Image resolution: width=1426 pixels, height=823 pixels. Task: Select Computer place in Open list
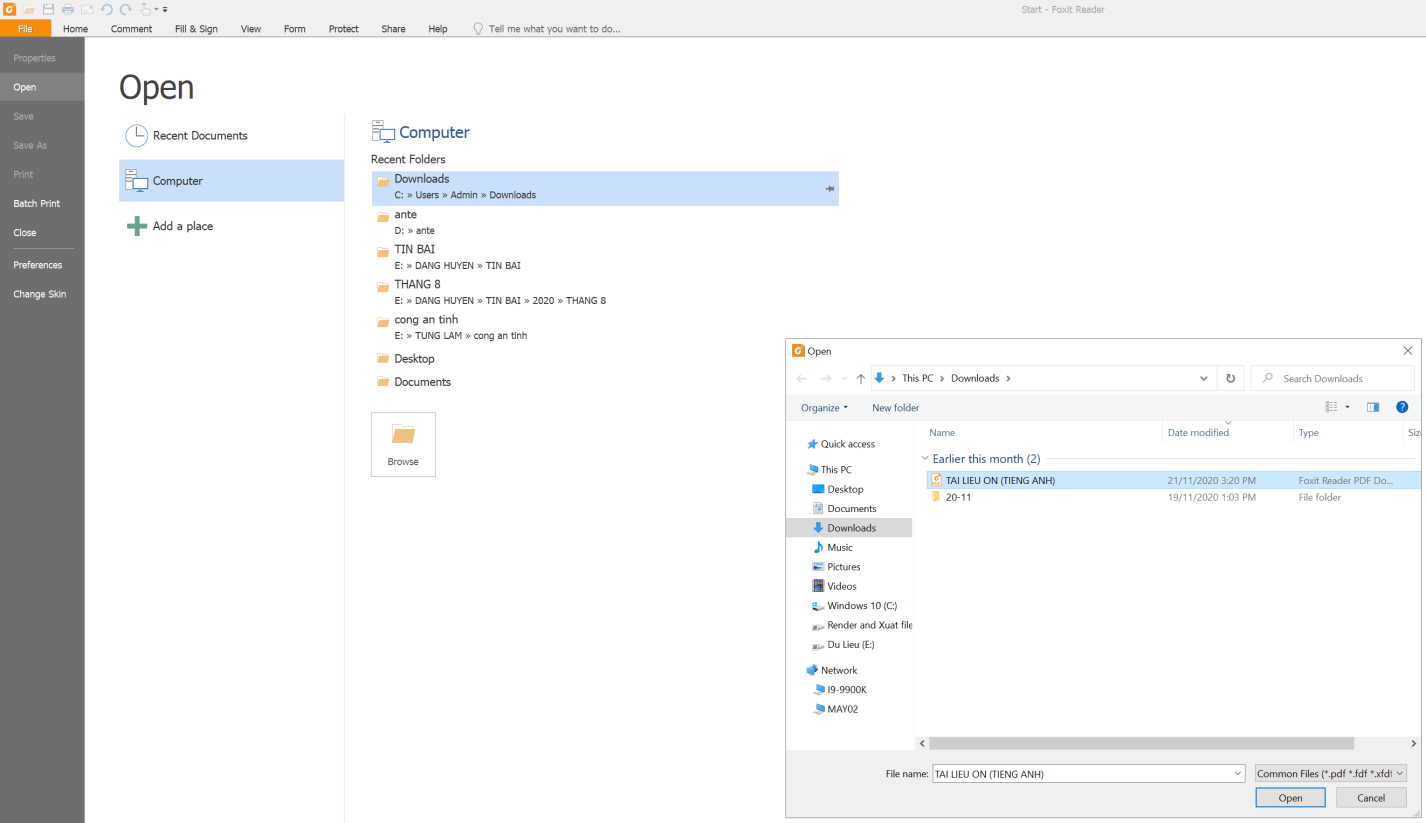(231, 181)
